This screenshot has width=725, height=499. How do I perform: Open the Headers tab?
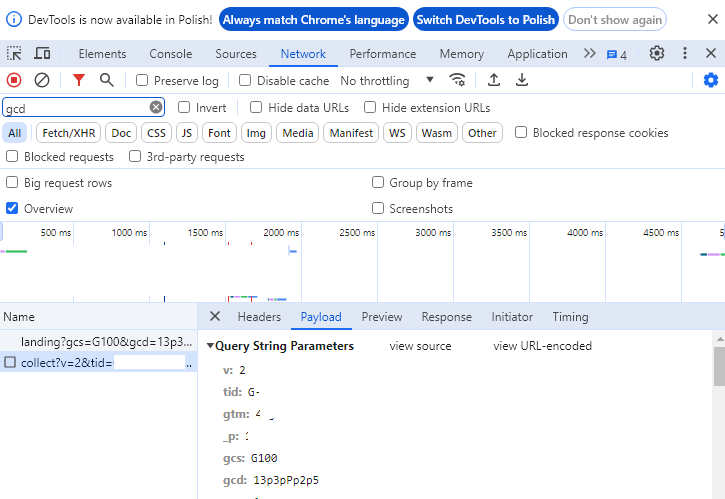(259, 317)
